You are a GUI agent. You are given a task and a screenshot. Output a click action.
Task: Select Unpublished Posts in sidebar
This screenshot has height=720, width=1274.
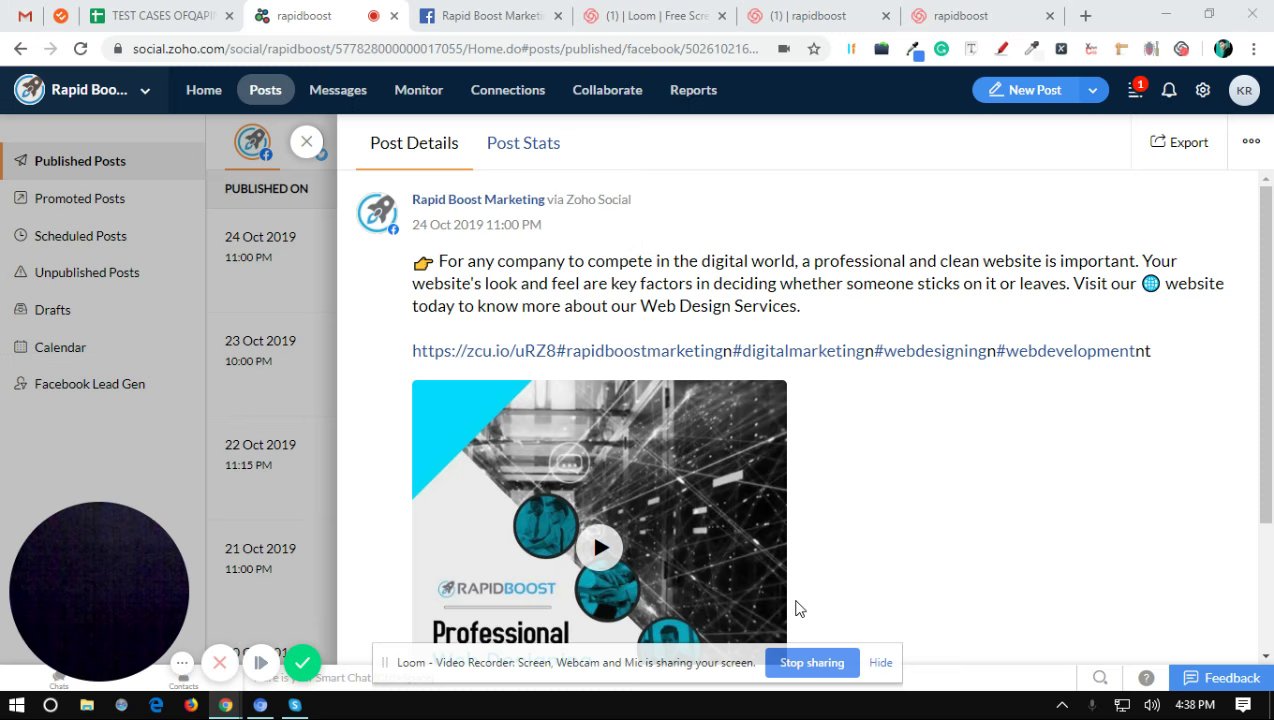click(x=102, y=272)
